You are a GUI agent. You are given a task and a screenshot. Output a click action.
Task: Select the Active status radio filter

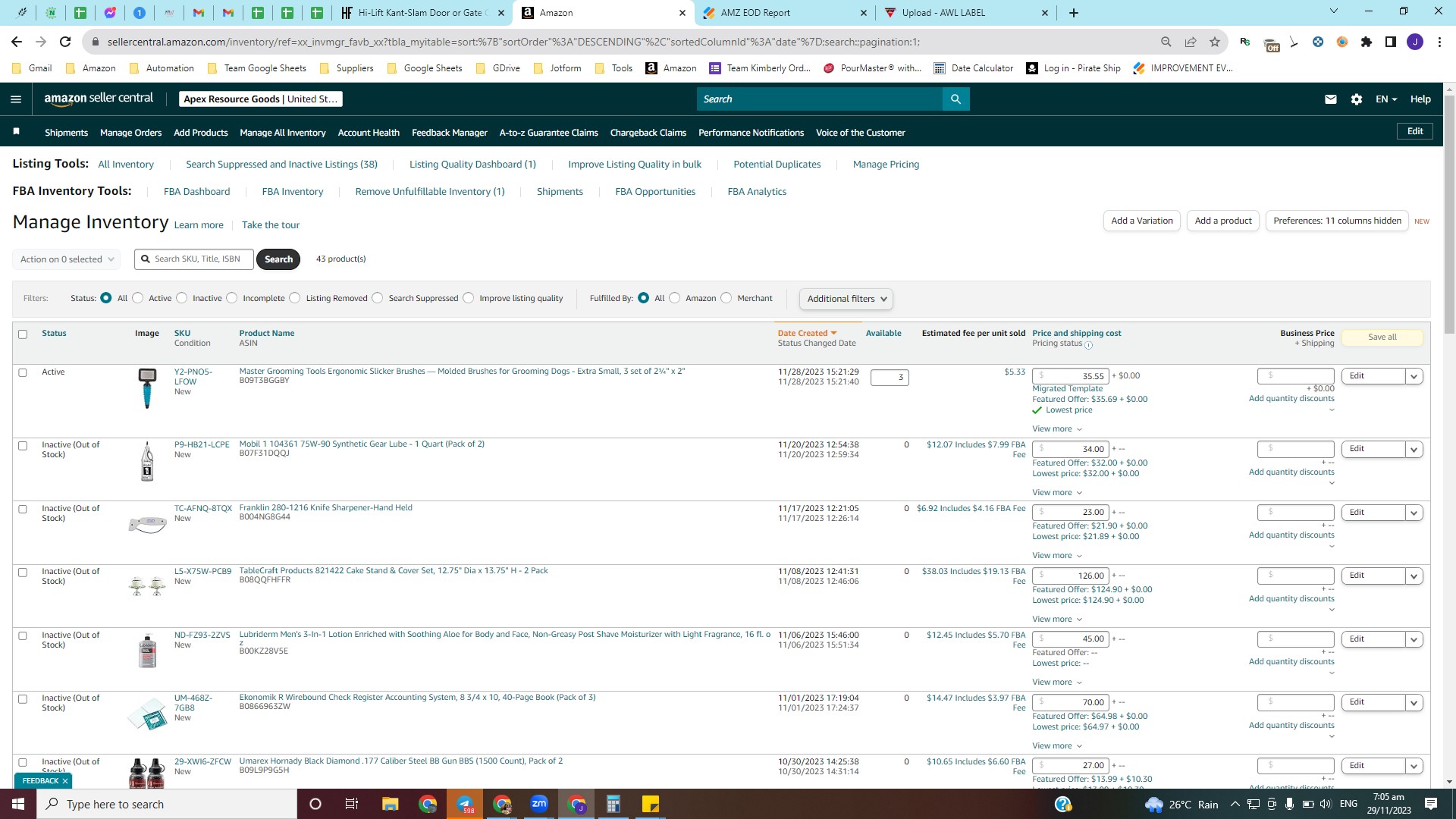point(138,298)
